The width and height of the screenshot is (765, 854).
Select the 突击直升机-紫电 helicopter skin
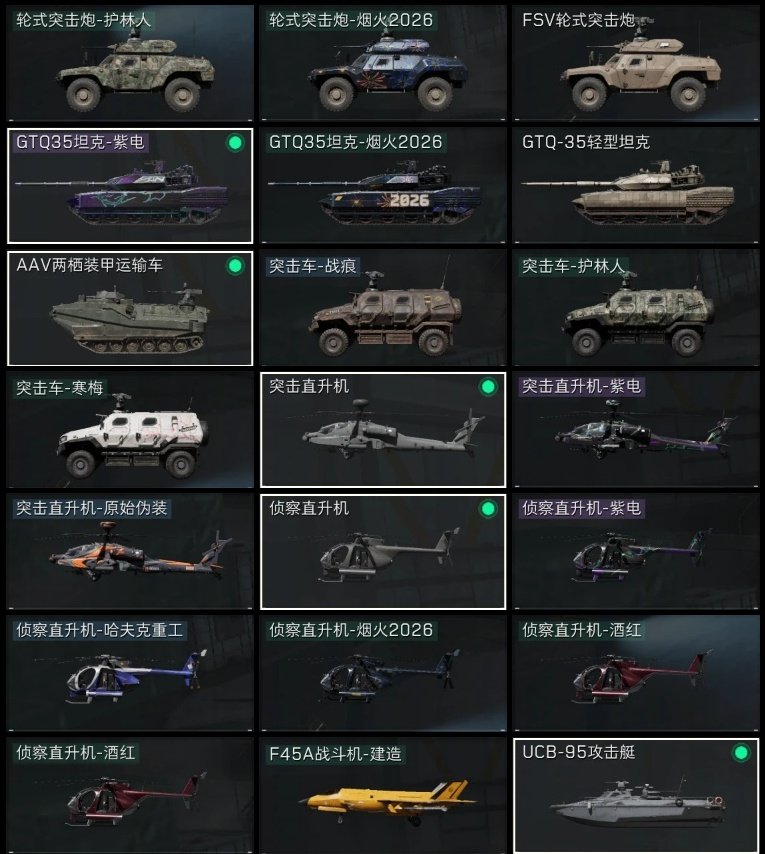pos(636,430)
